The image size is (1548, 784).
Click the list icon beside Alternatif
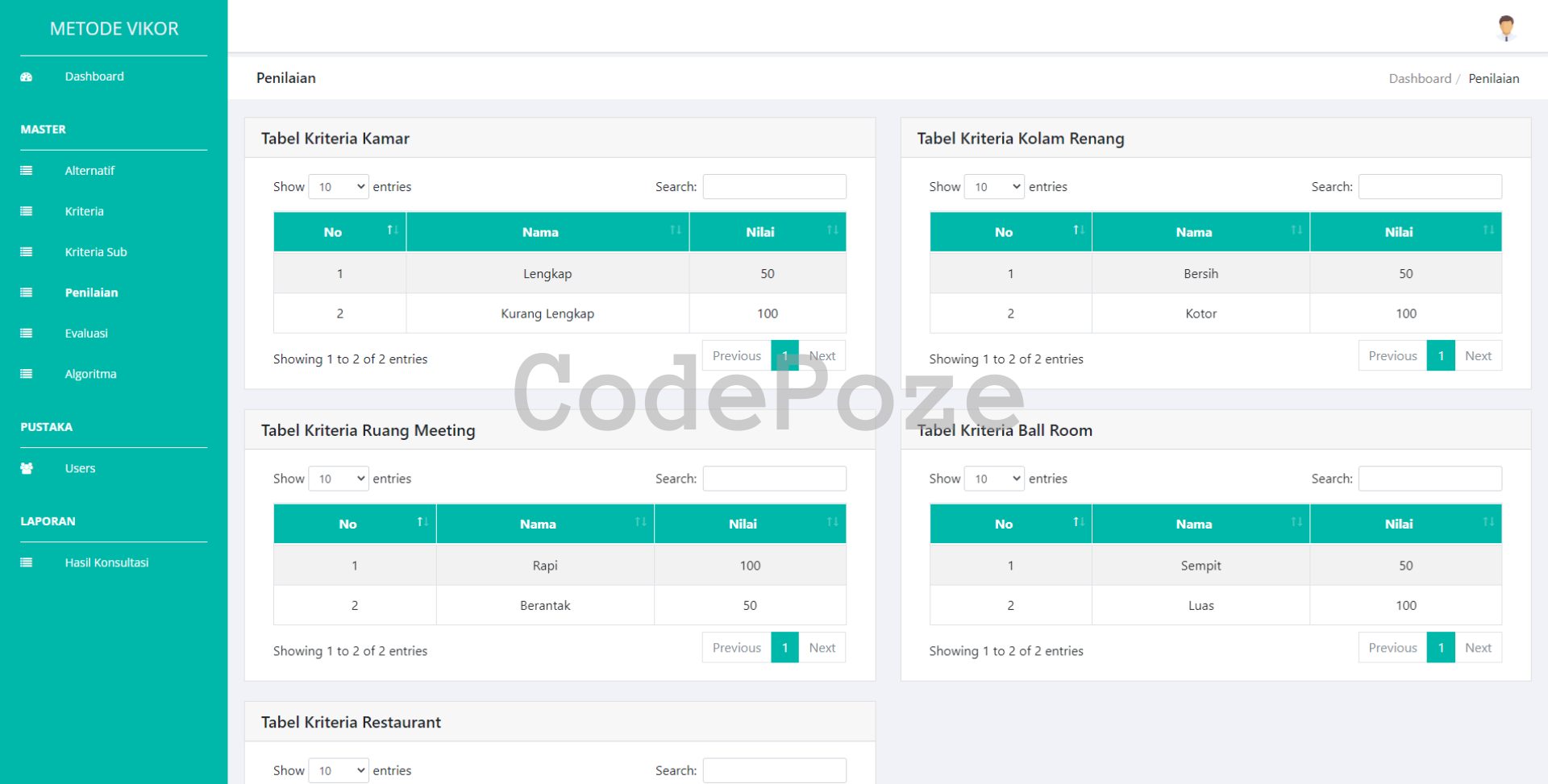(x=27, y=171)
